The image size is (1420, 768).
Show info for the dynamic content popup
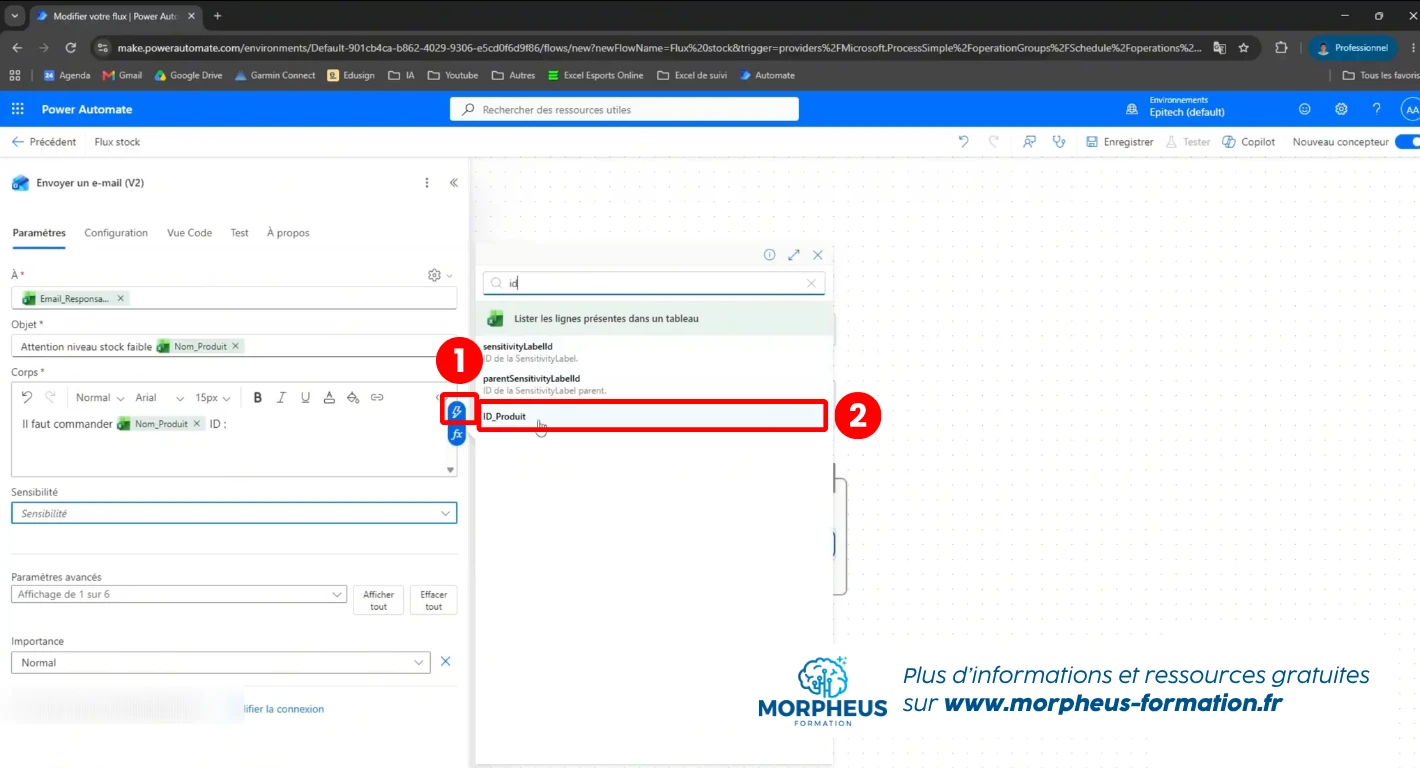pos(770,255)
